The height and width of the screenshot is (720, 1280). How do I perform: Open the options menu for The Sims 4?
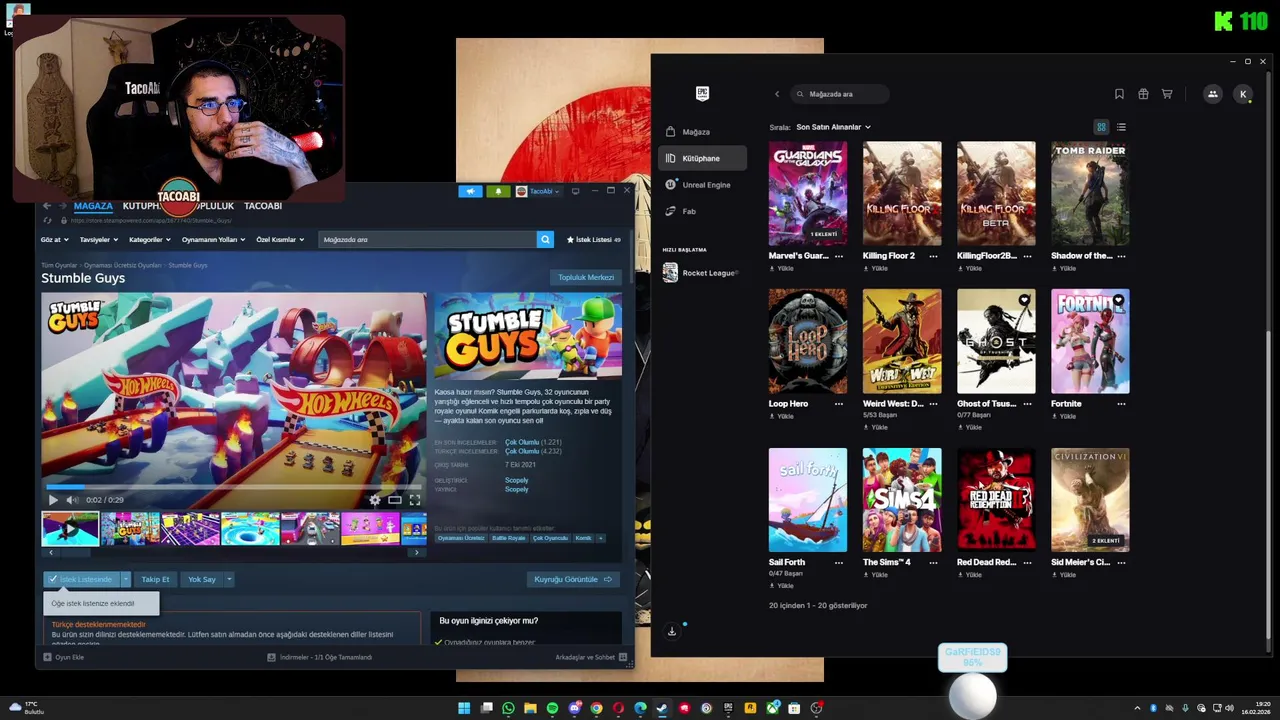933,562
